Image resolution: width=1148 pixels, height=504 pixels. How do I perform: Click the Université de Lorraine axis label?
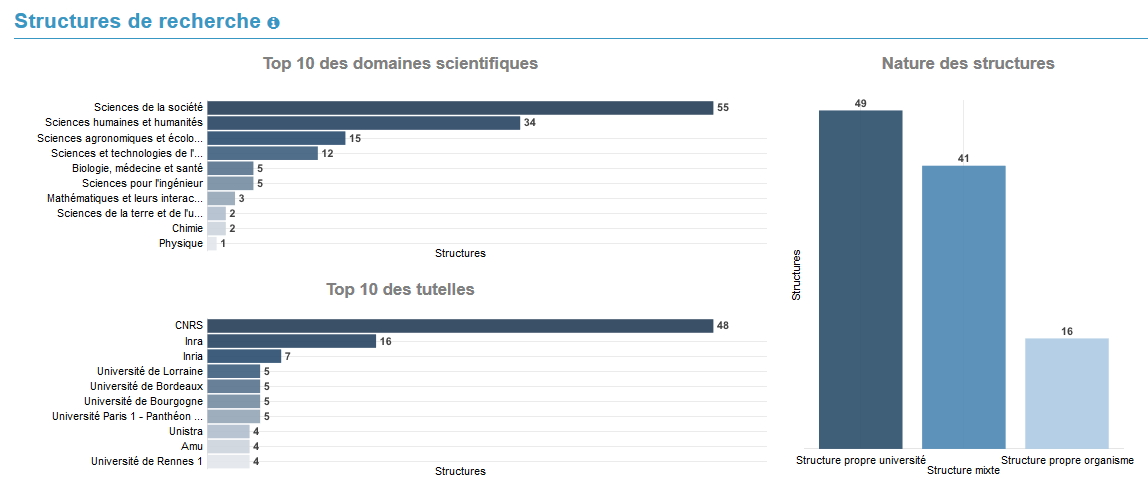(x=149, y=371)
